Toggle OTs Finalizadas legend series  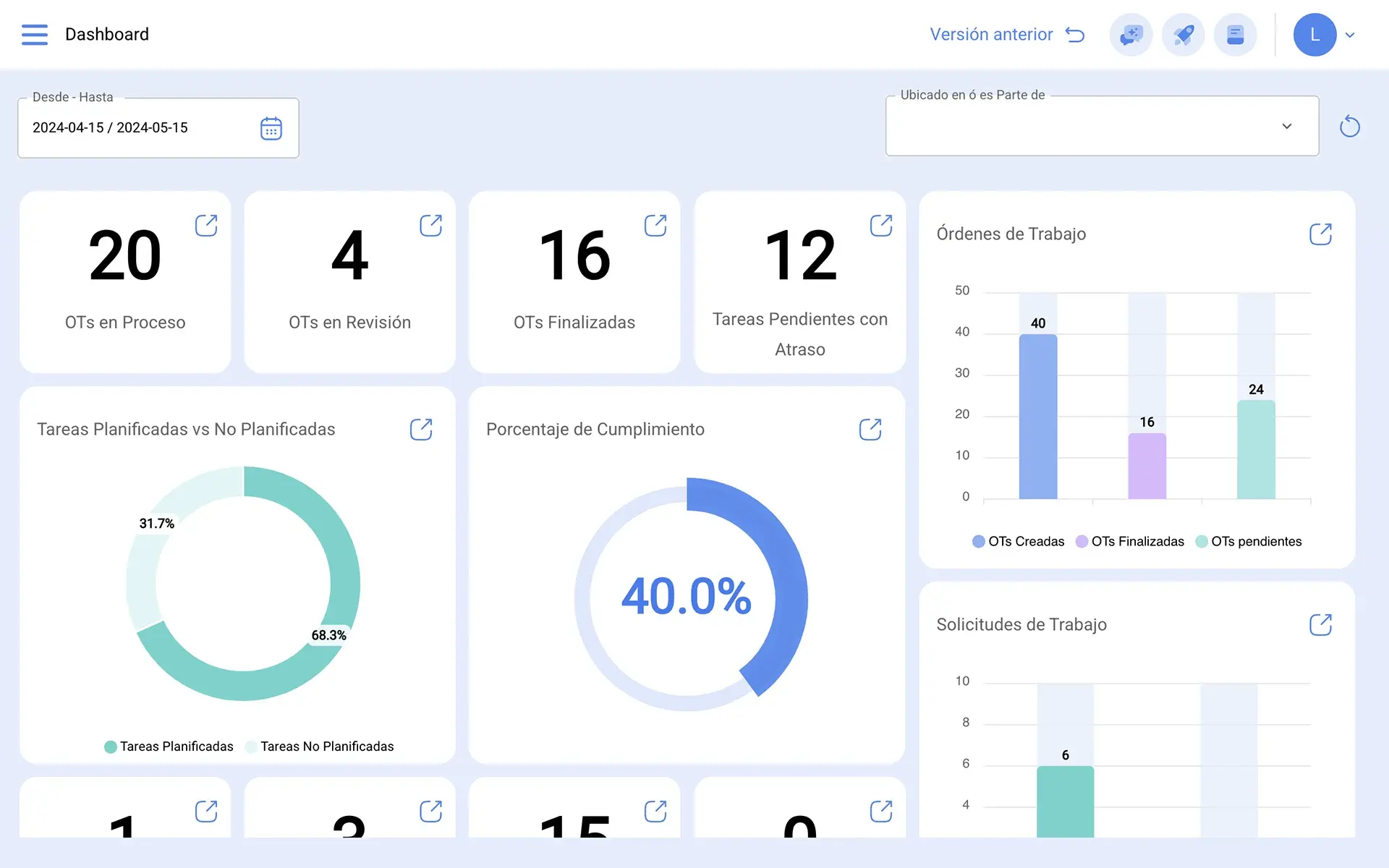pyautogui.click(x=1129, y=542)
